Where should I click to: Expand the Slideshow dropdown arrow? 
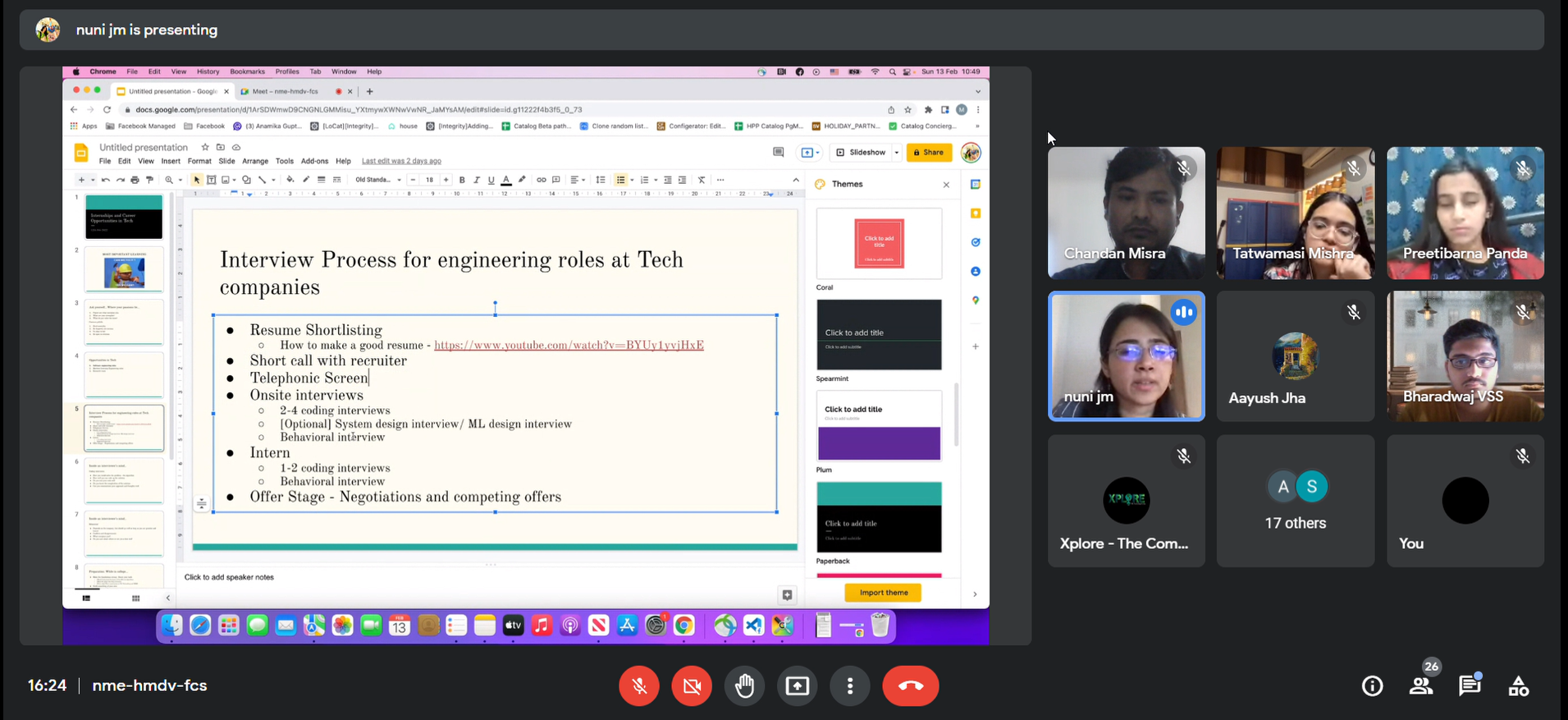coord(897,153)
